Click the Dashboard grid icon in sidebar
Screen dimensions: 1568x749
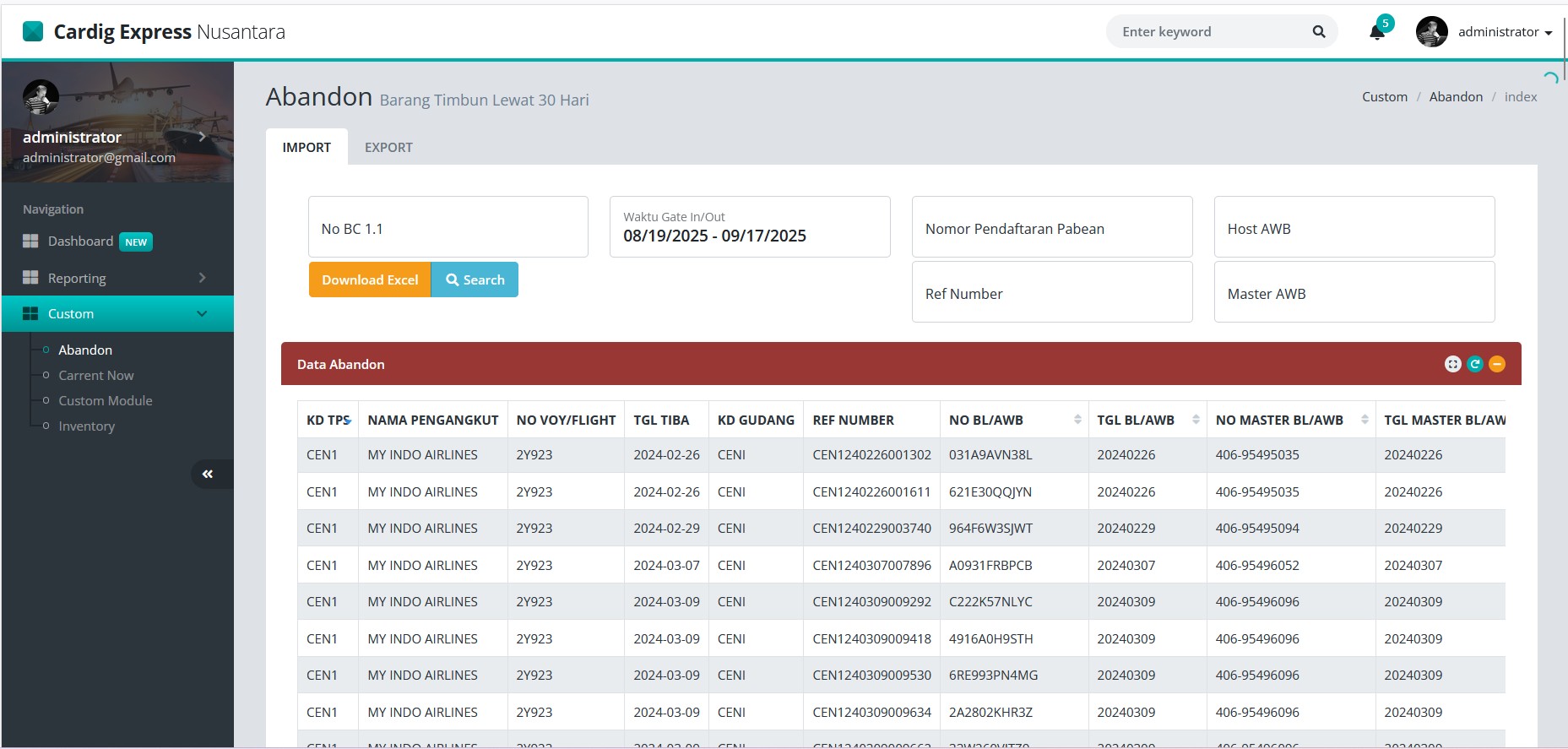click(x=30, y=242)
